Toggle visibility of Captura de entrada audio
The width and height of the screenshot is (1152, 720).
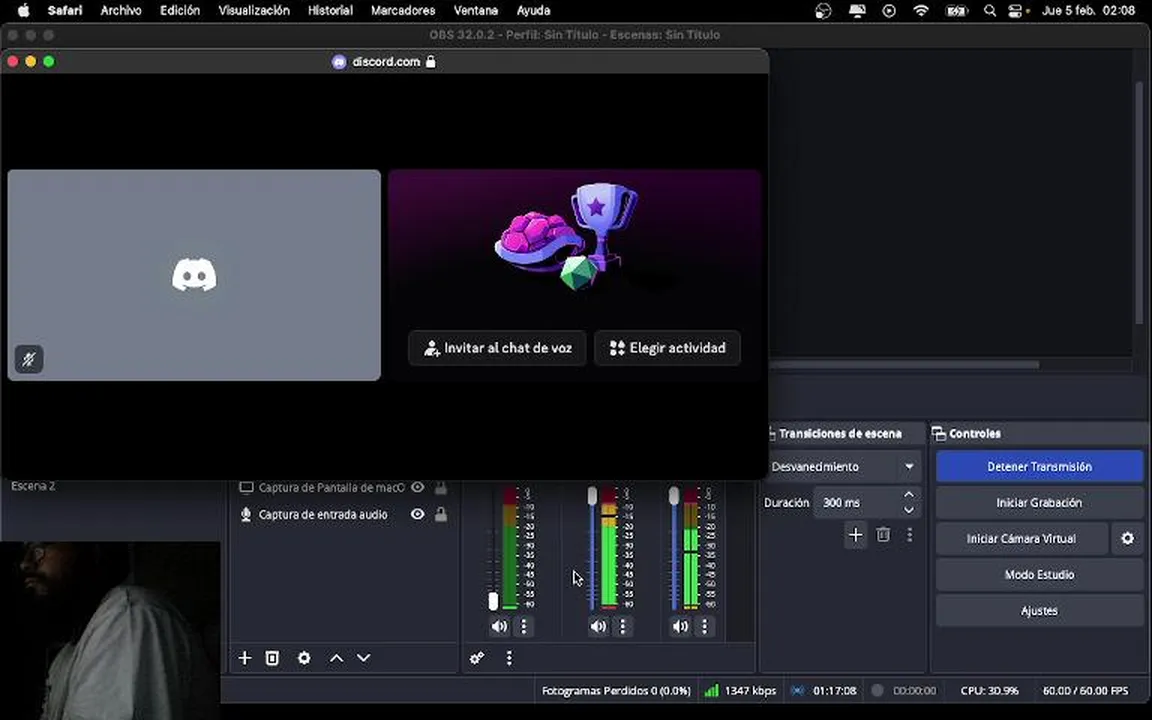coord(417,514)
